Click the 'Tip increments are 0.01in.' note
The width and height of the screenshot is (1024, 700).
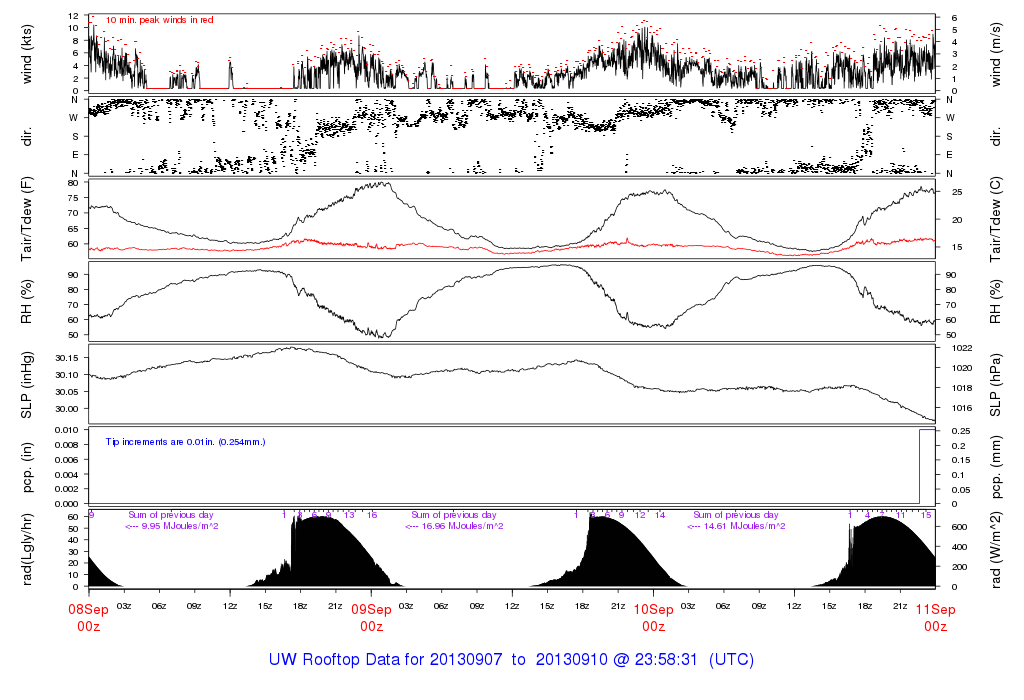click(x=161, y=442)
